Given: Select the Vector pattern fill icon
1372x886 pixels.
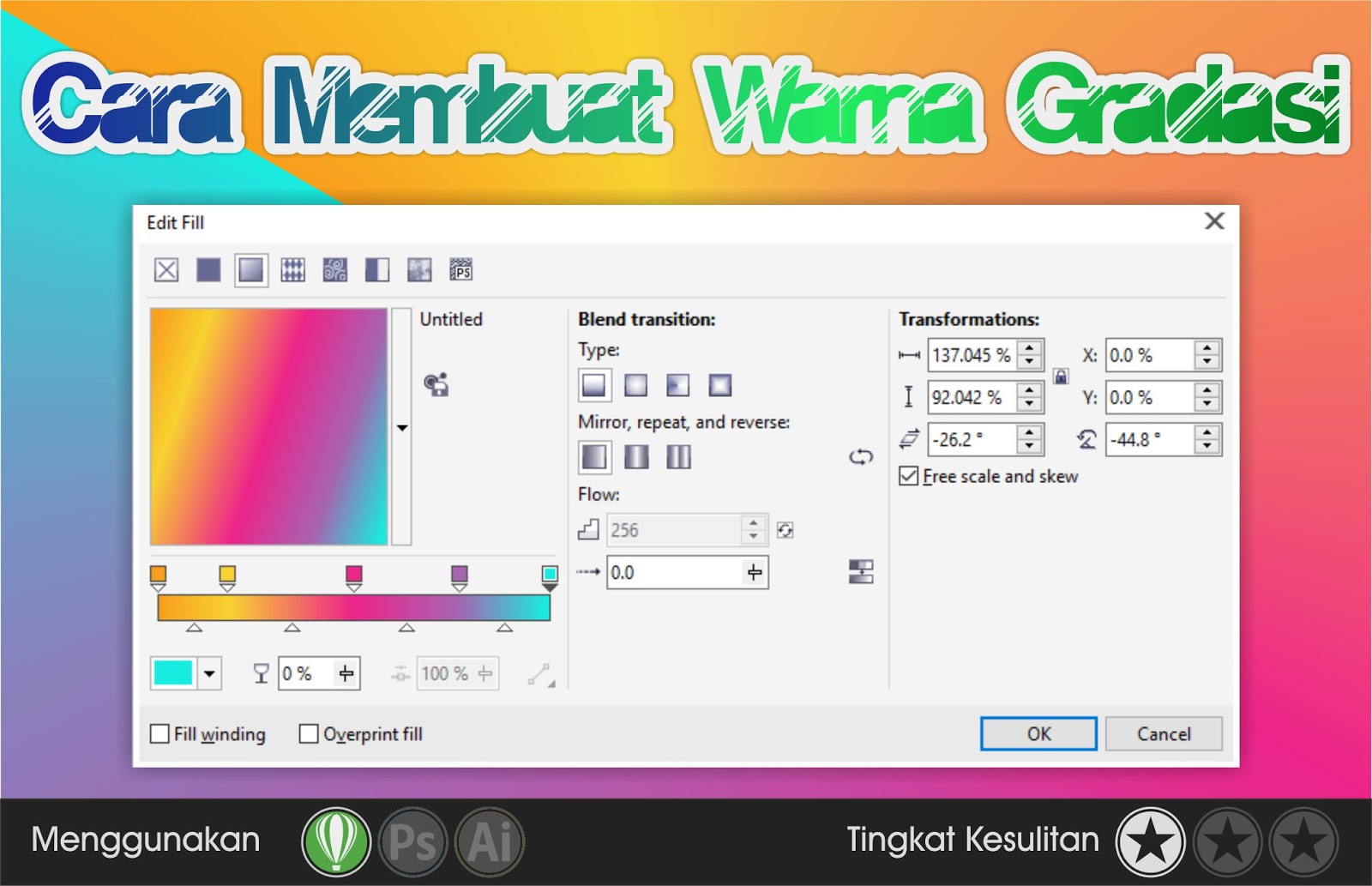Looking at the screenshot, I should coord(292,270).
